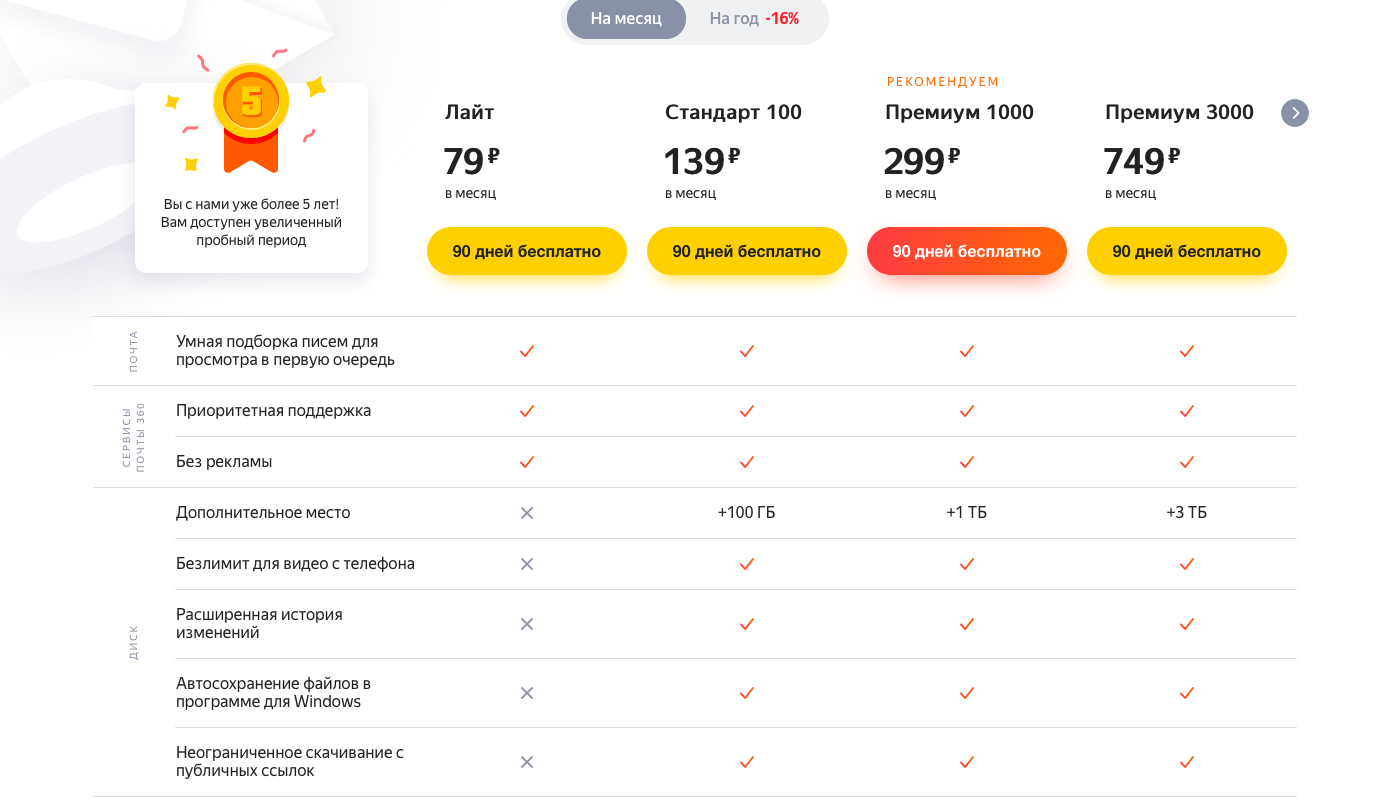The height and width of the screenshot is (799, 1395).
Task: Click Премиум 3000 checkmark for Расширенная история изменений
Action: click(1186, 624)
